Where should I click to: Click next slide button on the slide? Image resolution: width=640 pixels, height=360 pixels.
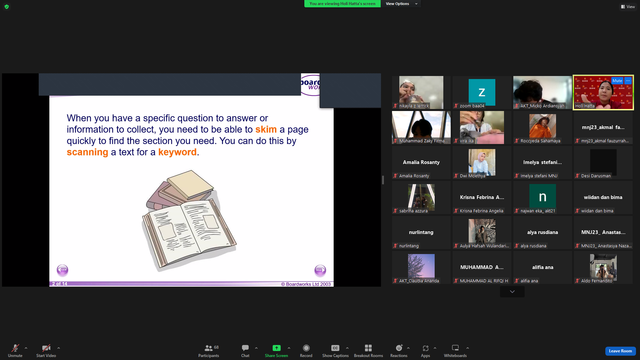click(320, 270)
